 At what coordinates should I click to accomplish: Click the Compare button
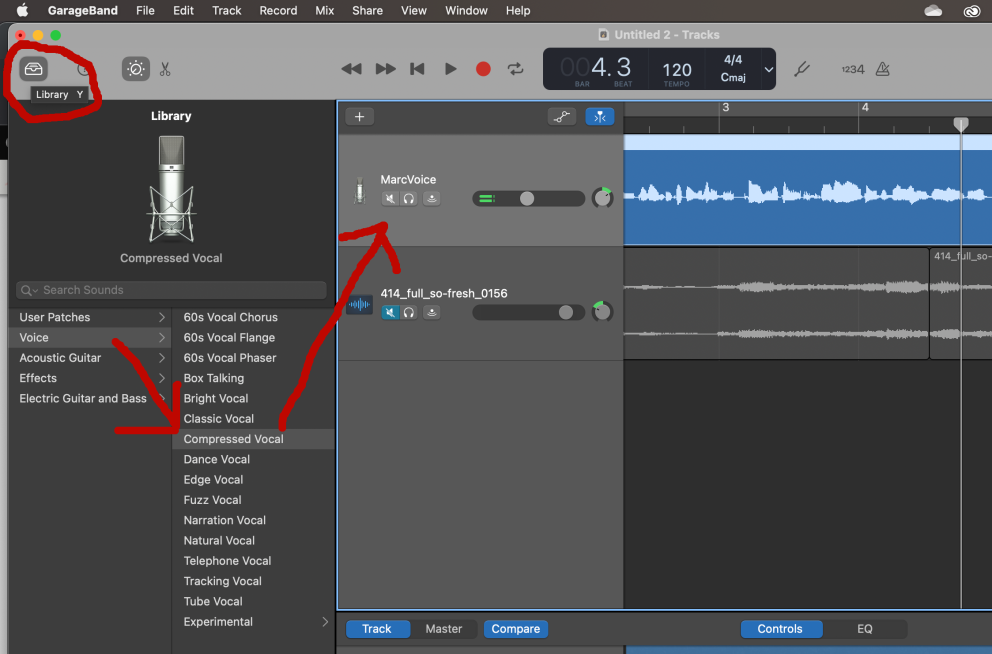click(x=516, y=629)
